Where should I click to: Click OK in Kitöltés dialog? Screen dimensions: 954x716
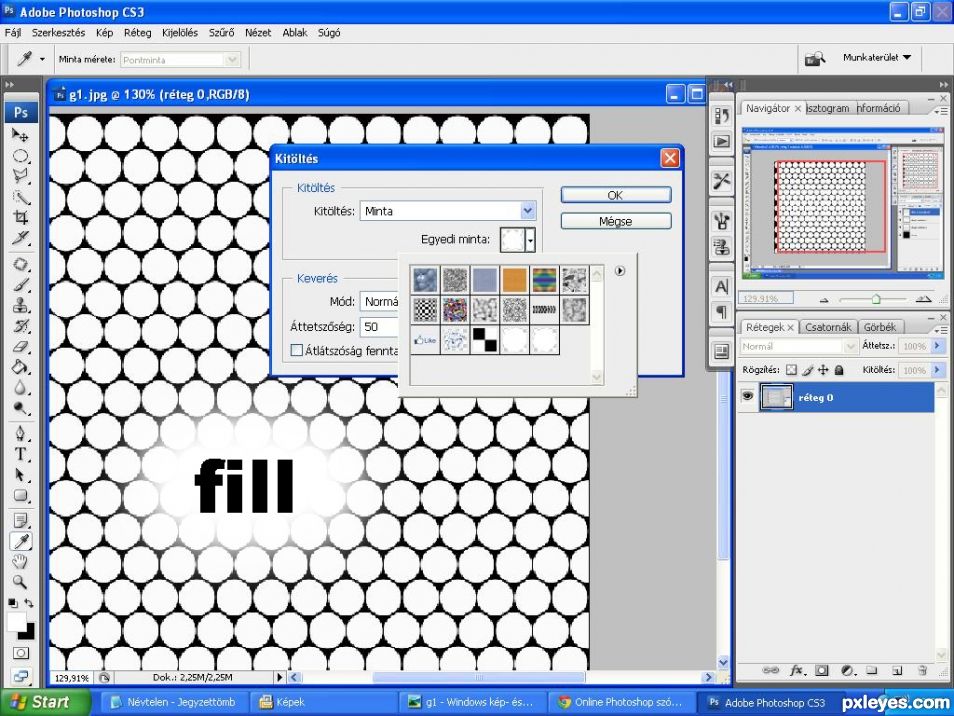pos(616,195)
